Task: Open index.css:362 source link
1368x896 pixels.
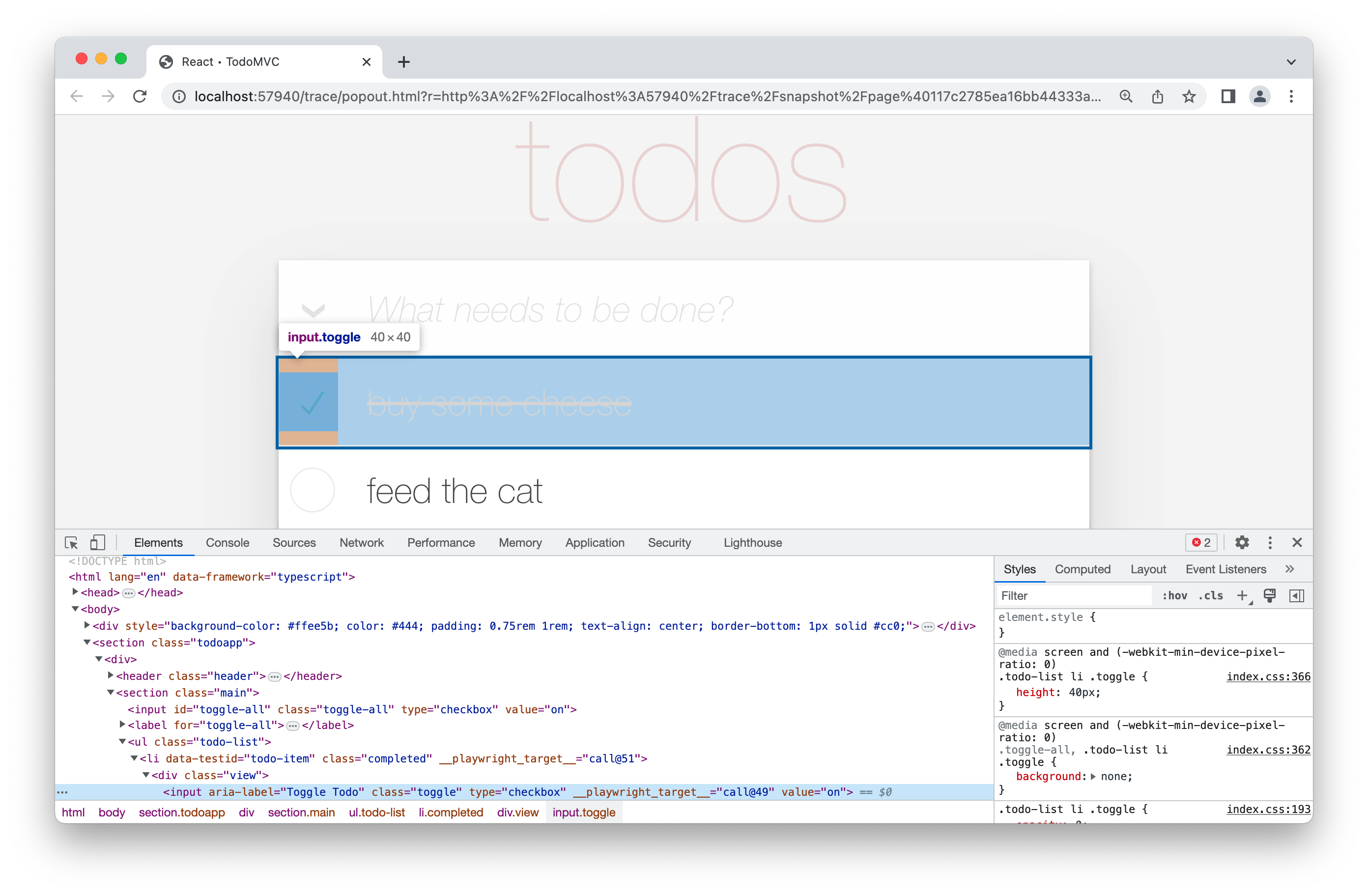Action: pos(1268,750)
